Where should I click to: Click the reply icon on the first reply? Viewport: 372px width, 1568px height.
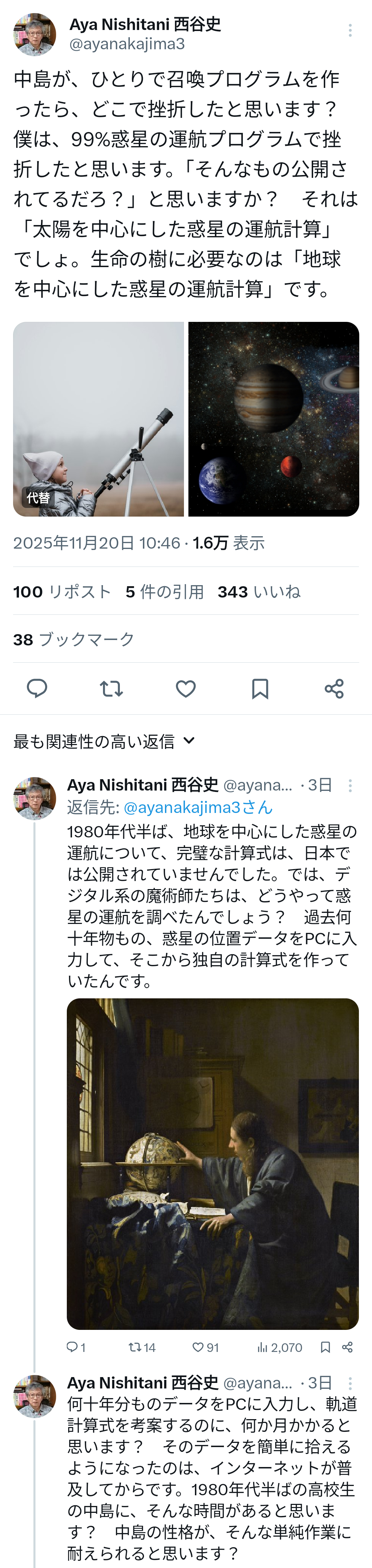pyautogui.click(x=72, y=1347)
